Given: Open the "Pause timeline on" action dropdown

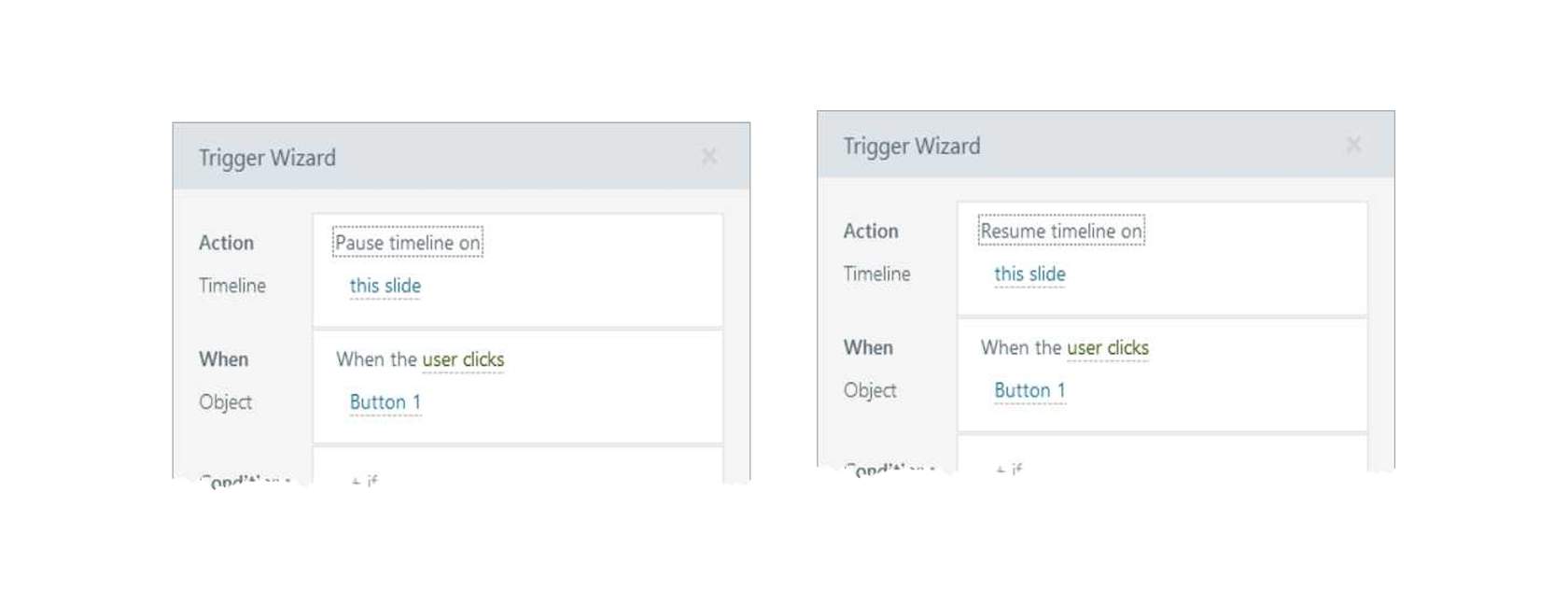Looking at the screenshot, I should (x=408, y=243).
